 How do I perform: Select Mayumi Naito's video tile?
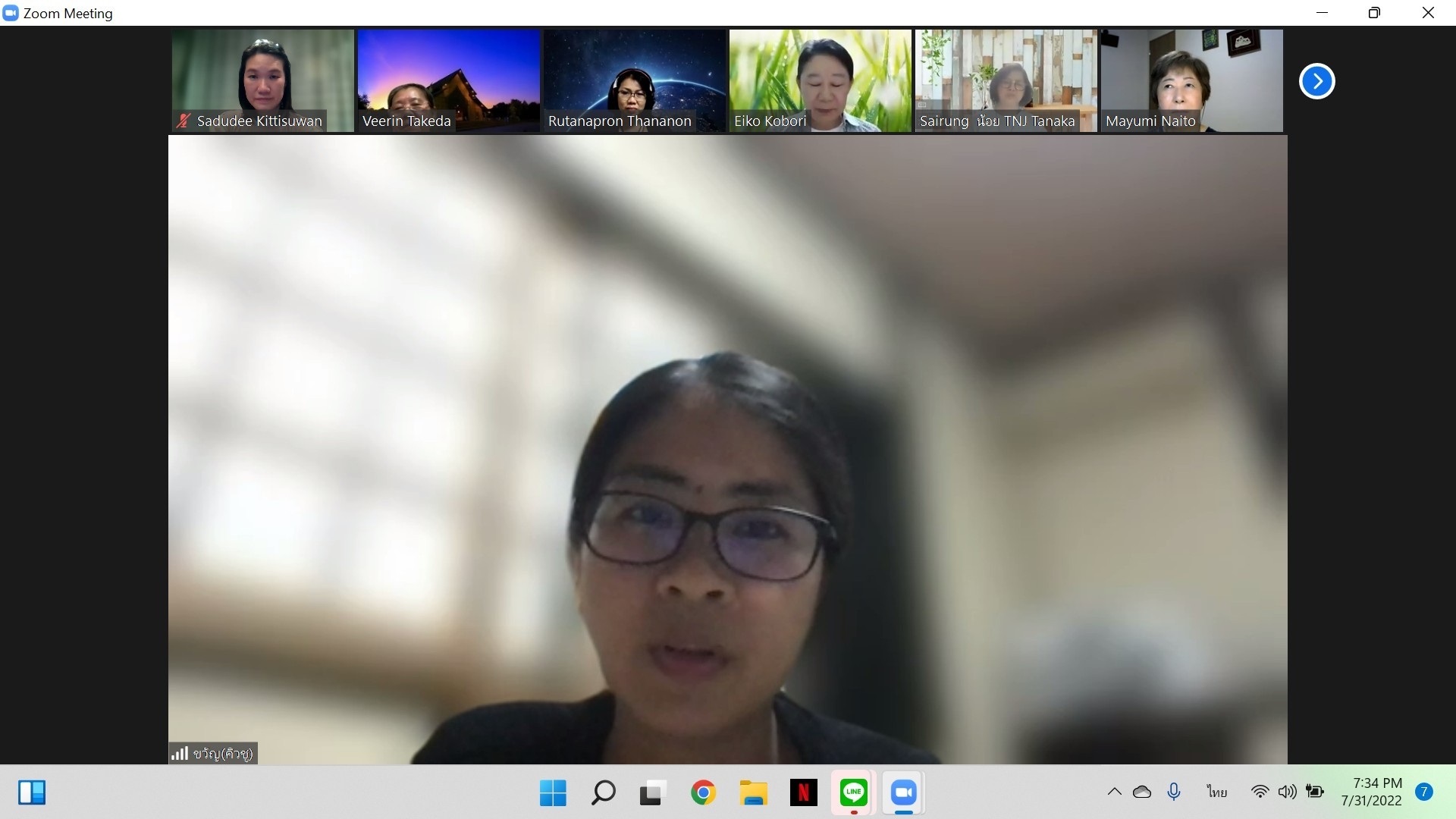click(x=1191, y=80)
